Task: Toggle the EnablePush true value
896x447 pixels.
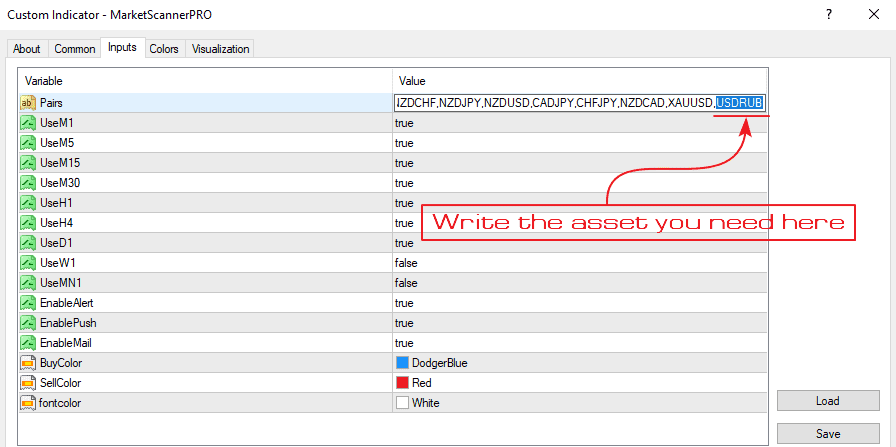Action: pyautogui.click(x=405, y=323)
